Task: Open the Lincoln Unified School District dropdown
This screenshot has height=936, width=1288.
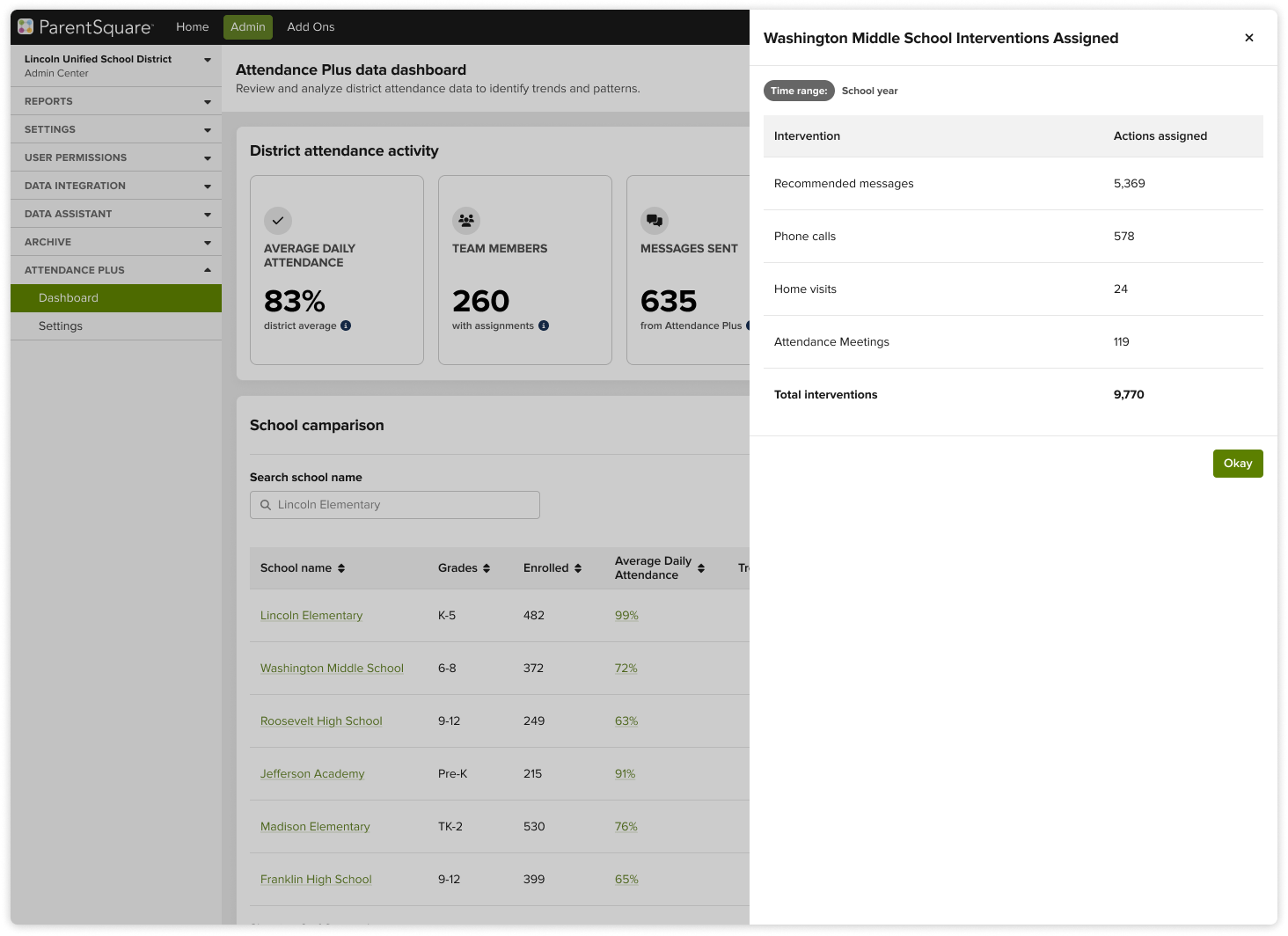Action: point(208,60)
